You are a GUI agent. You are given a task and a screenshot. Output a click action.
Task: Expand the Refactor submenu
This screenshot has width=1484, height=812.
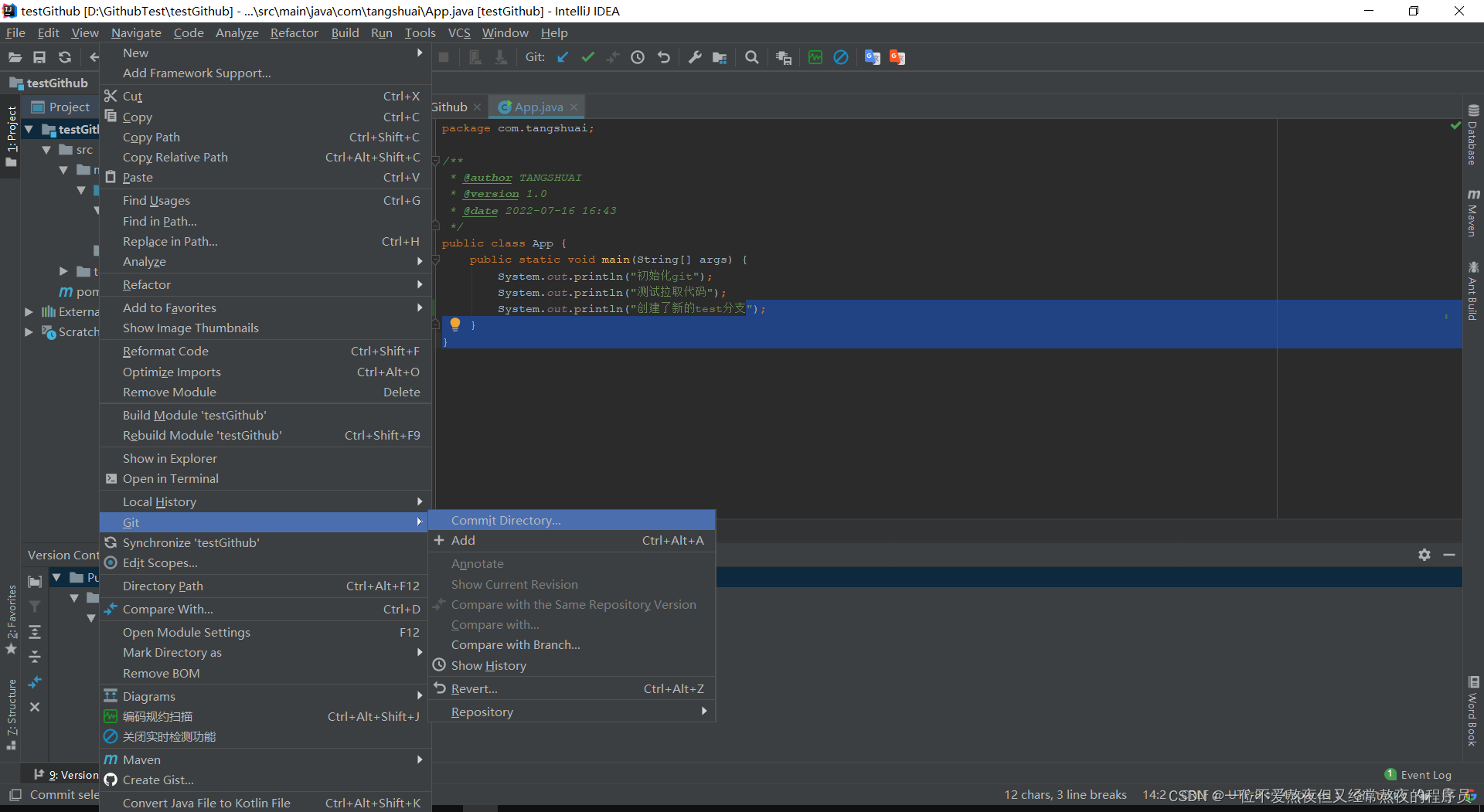click(x=266, y=284)
